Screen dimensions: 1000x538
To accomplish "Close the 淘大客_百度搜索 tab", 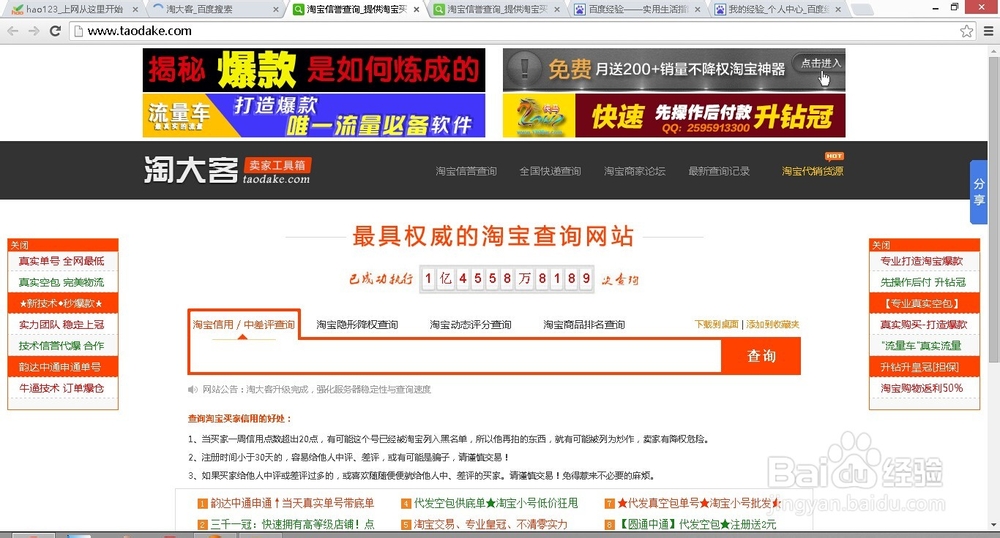I will pos(276,10).
